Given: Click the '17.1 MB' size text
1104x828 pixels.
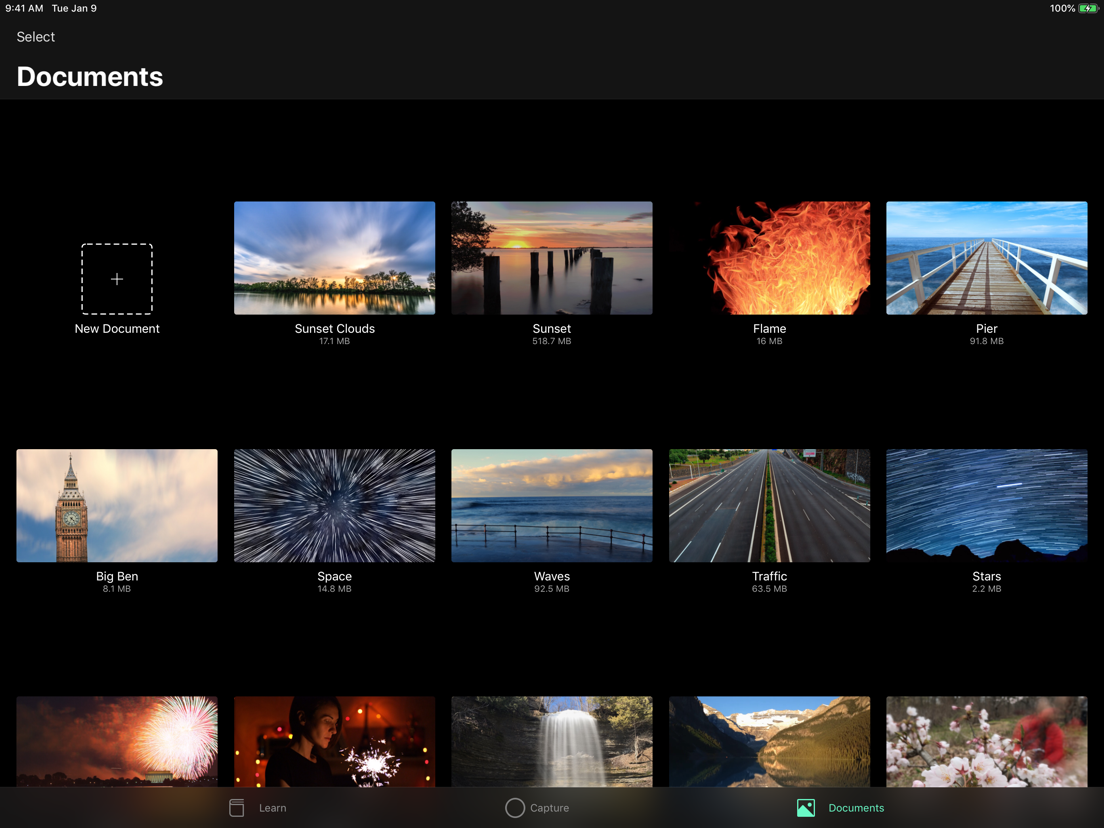Looking at the screenshot, I should 334,341.
